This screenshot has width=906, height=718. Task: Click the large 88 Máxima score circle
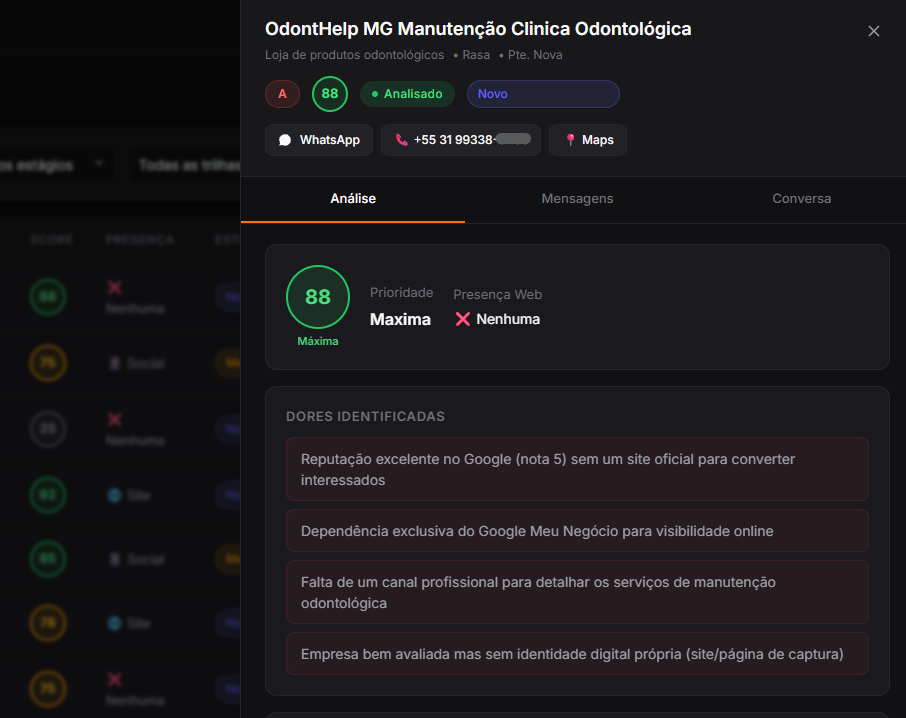318,297
